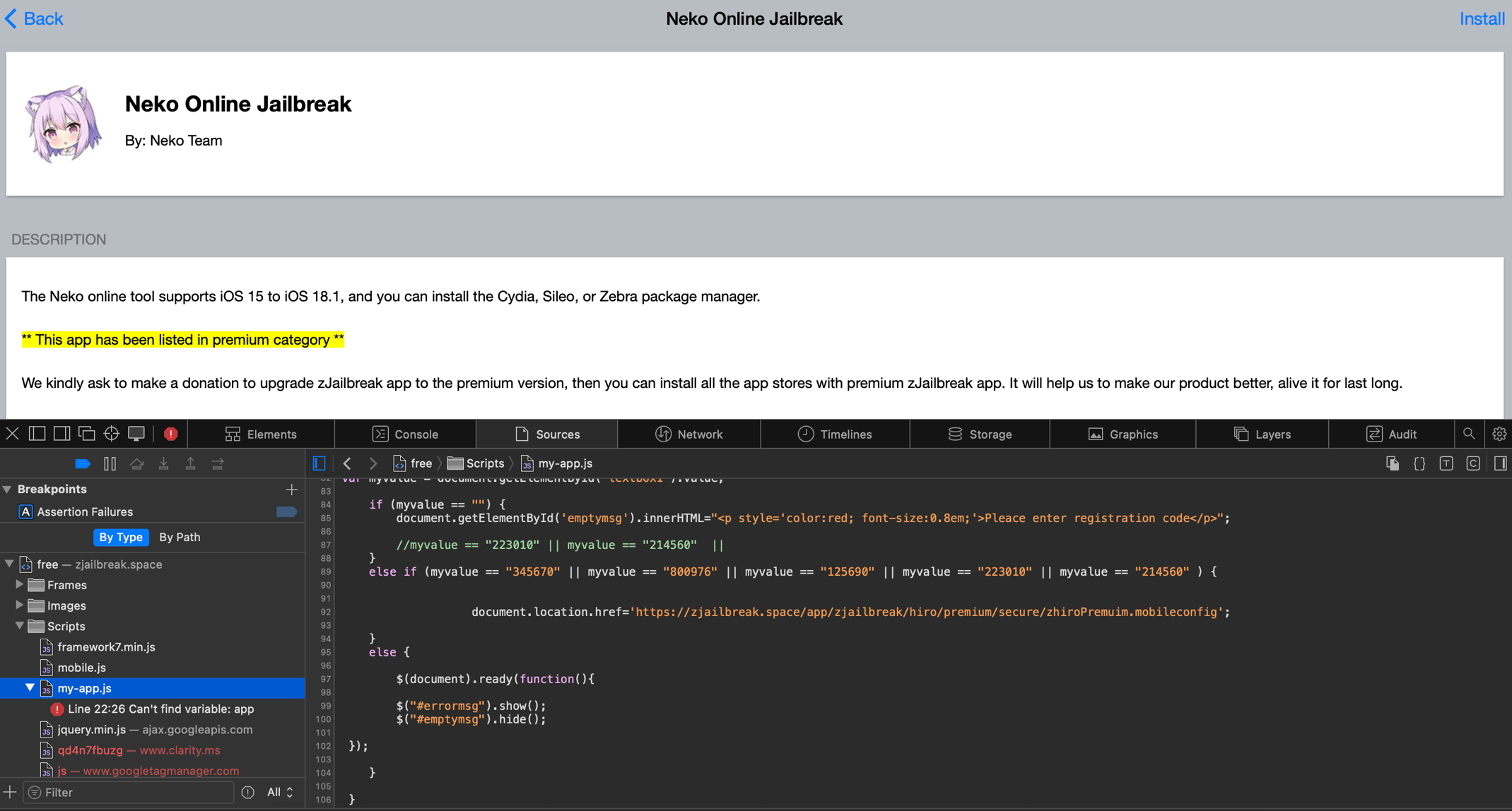The image size is (1512, 811).
Task: Expand the Images folder
Action: point(20,605)
